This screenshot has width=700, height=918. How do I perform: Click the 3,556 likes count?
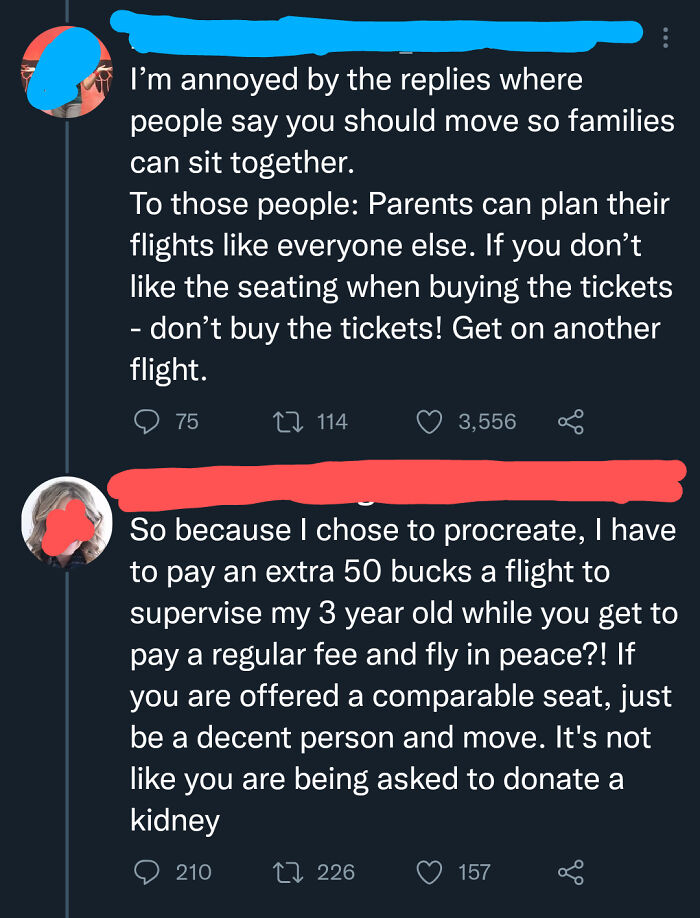487,422
